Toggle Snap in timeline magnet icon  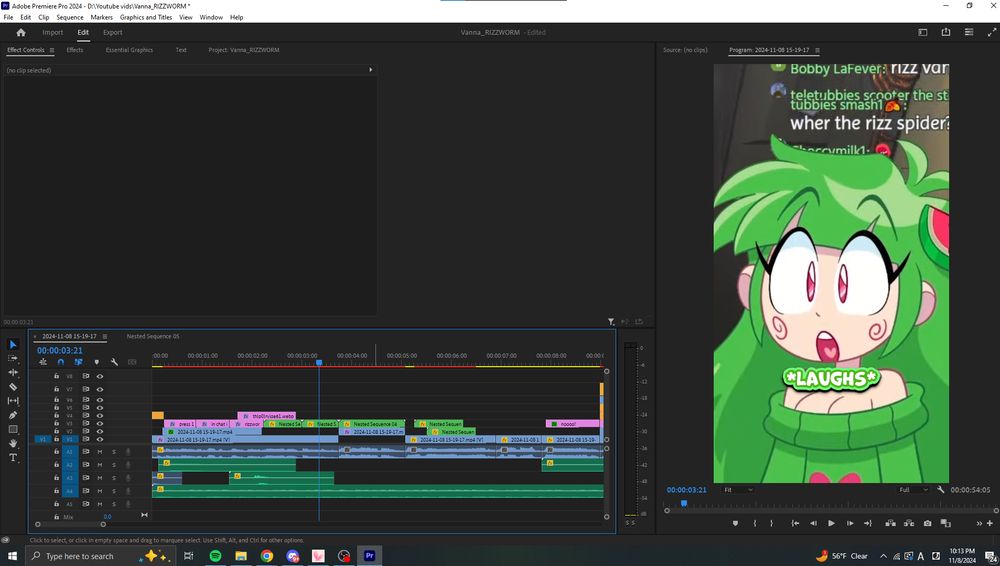click(61, 362)
